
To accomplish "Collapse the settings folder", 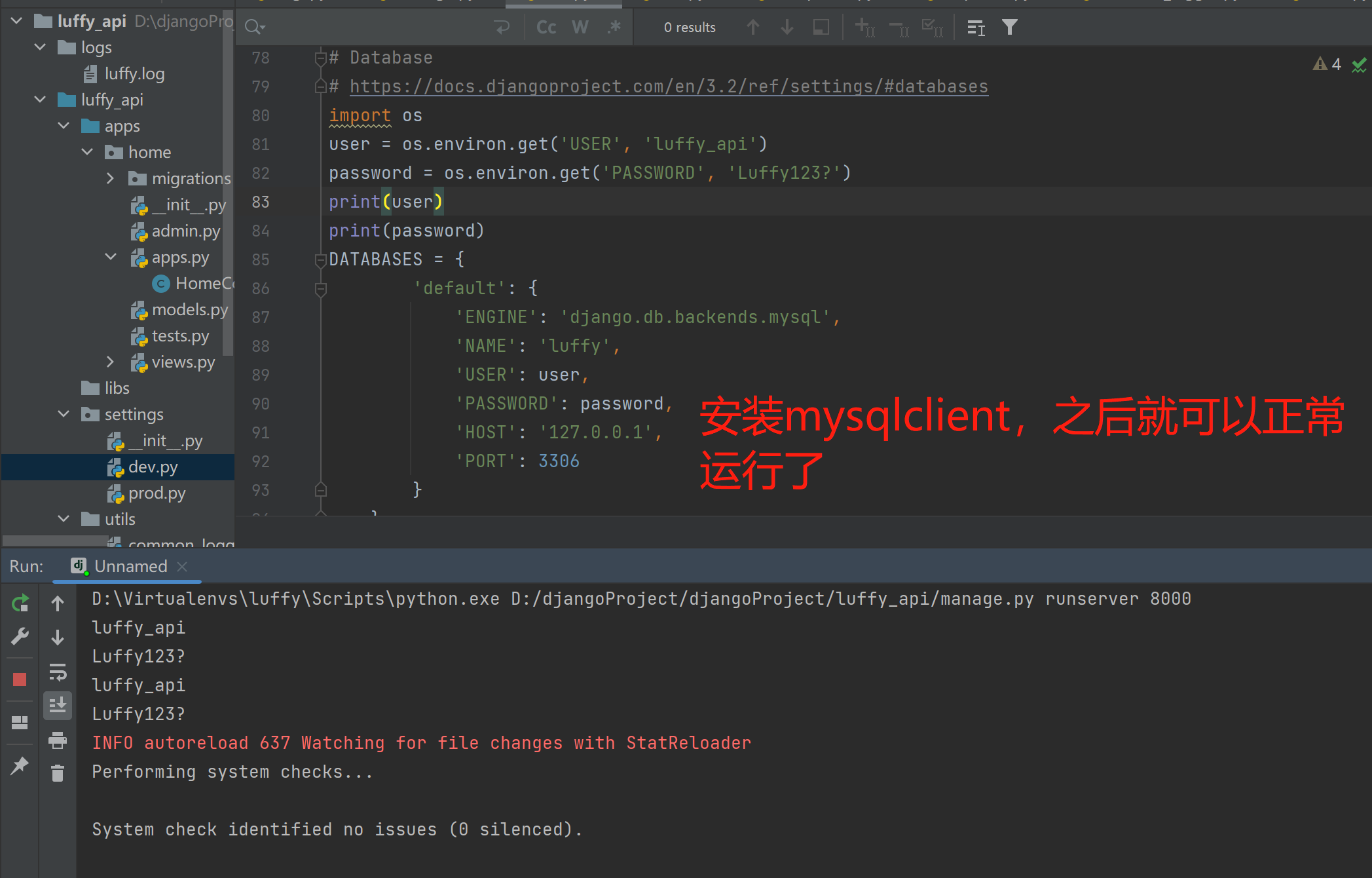I will click(64, 414).
